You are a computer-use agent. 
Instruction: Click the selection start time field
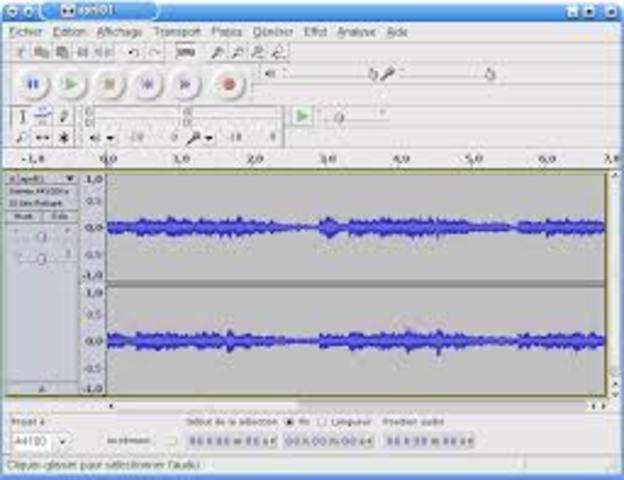point(232,441)
